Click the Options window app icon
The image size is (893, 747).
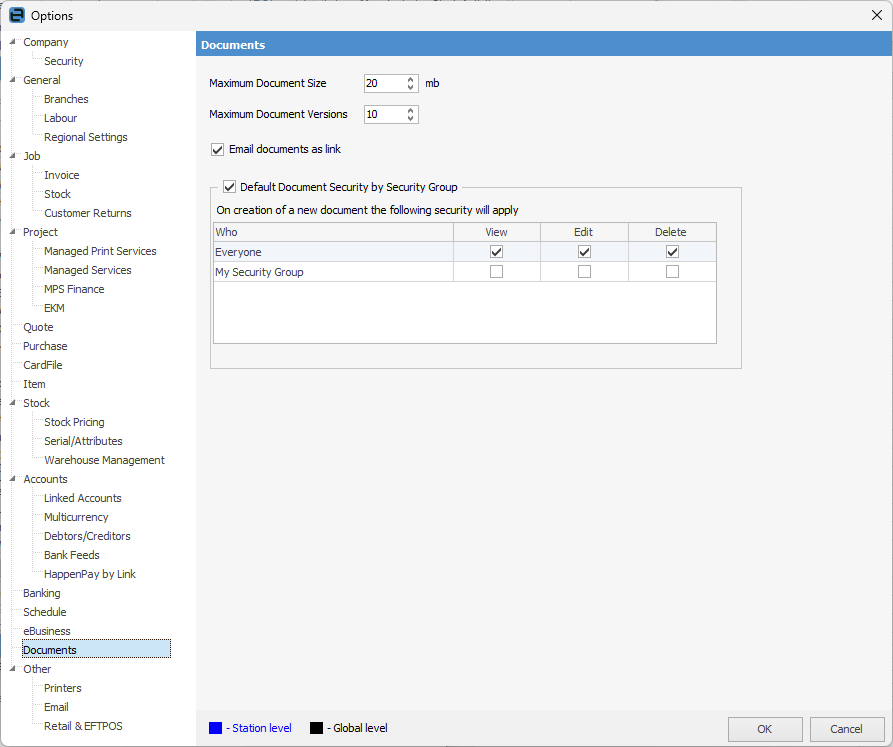click(x=16, y=15)
